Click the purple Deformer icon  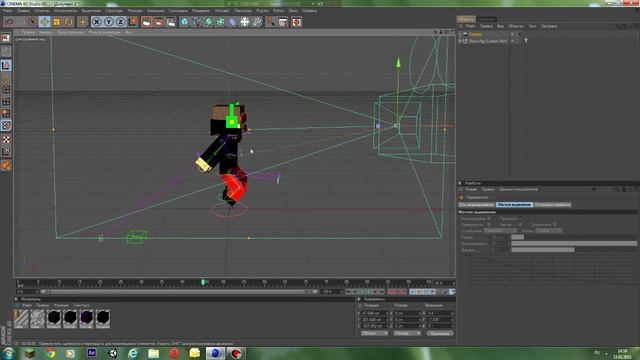click(x=232, y=22)
